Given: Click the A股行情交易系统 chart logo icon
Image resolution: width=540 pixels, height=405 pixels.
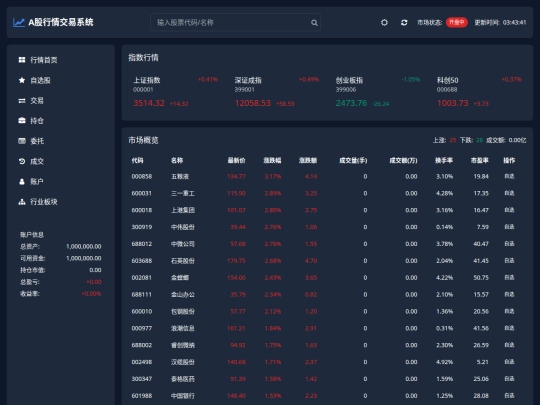Looking at the screenshot, I should (19, 23).
